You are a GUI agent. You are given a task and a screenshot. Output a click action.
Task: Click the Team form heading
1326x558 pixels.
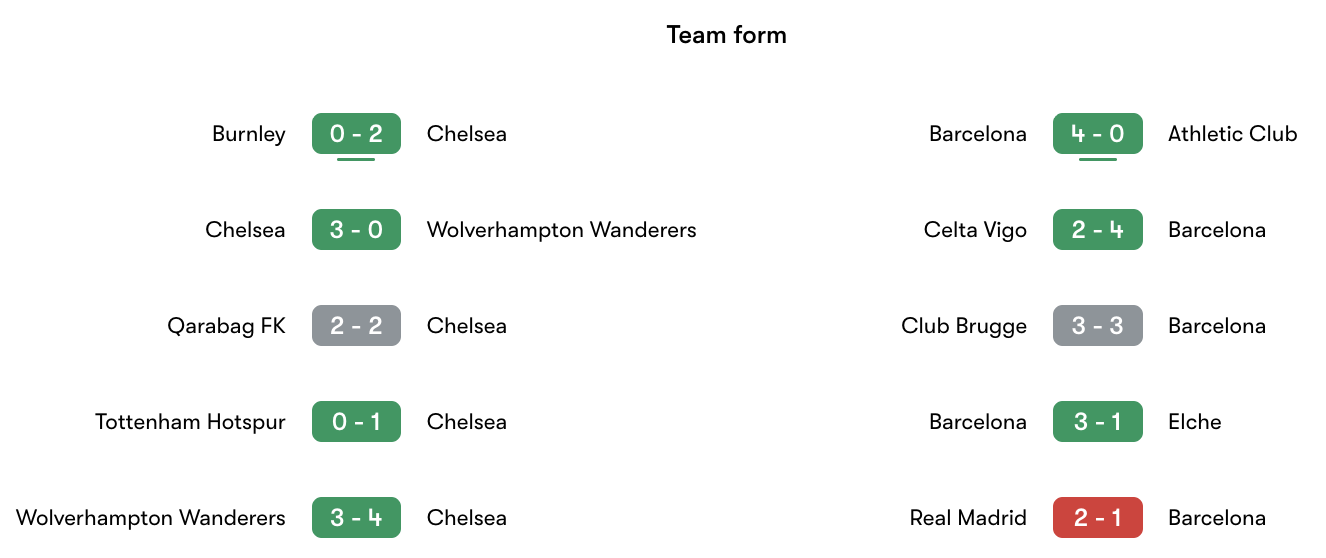pos(726,35)
